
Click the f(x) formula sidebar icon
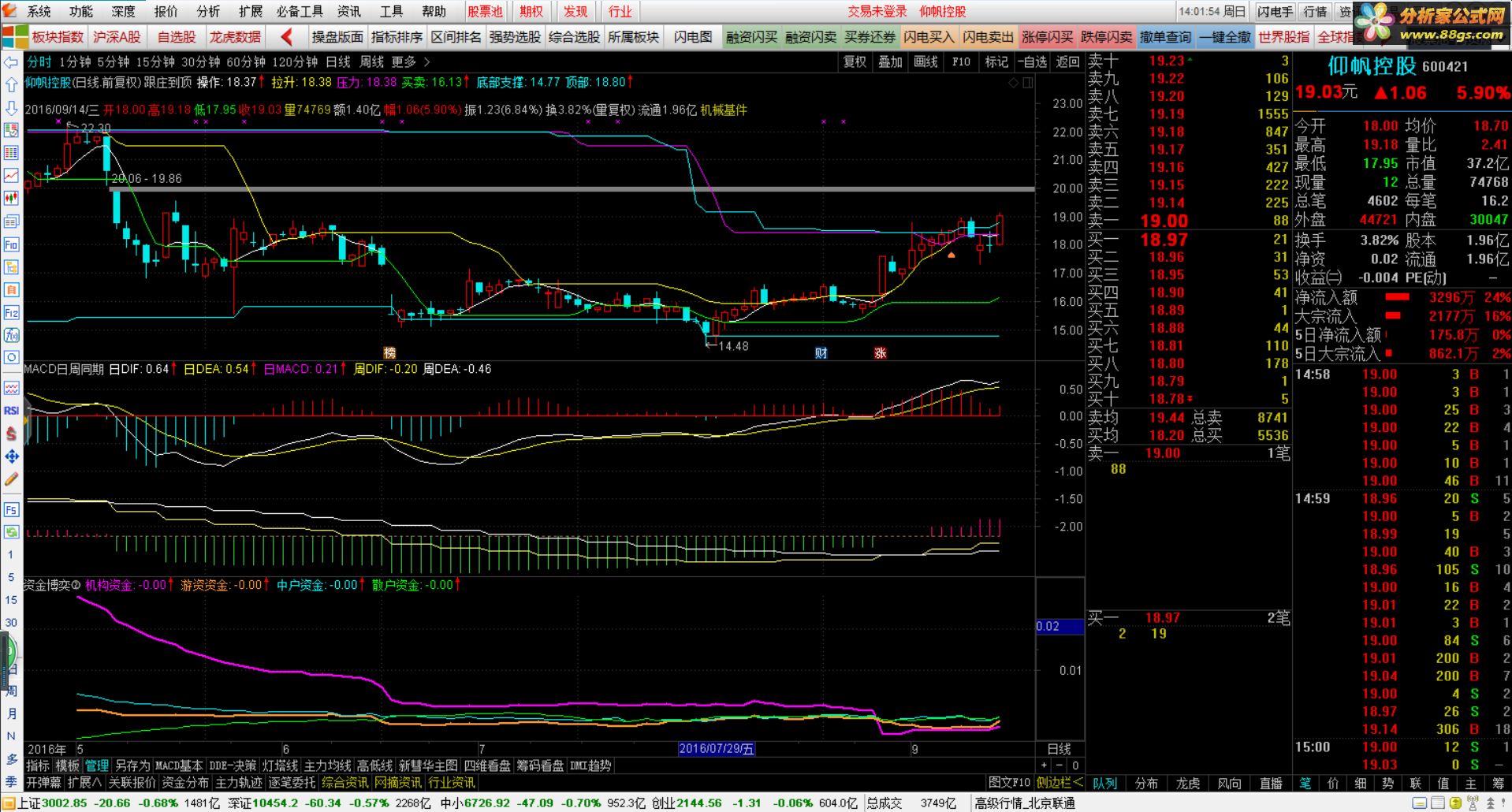(11, 335)
